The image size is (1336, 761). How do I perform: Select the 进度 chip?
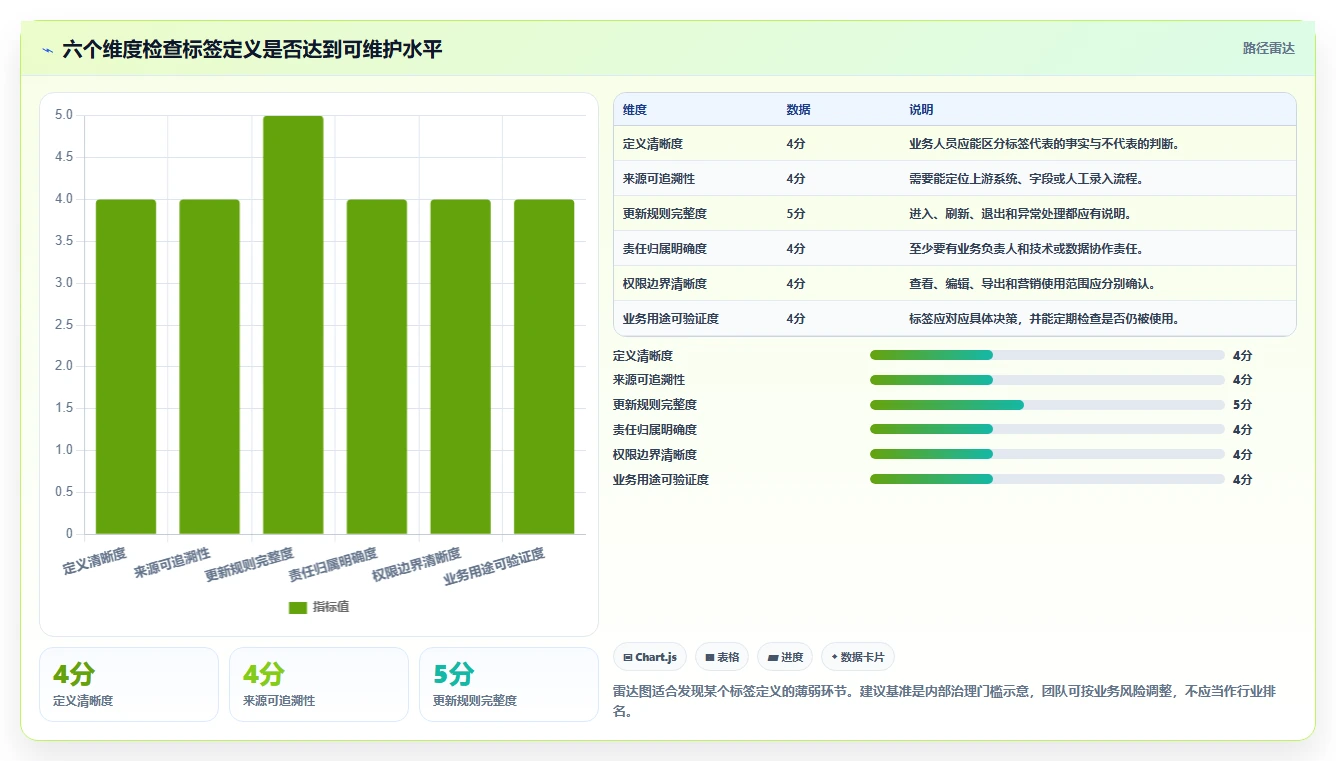(x=785, y=657)
